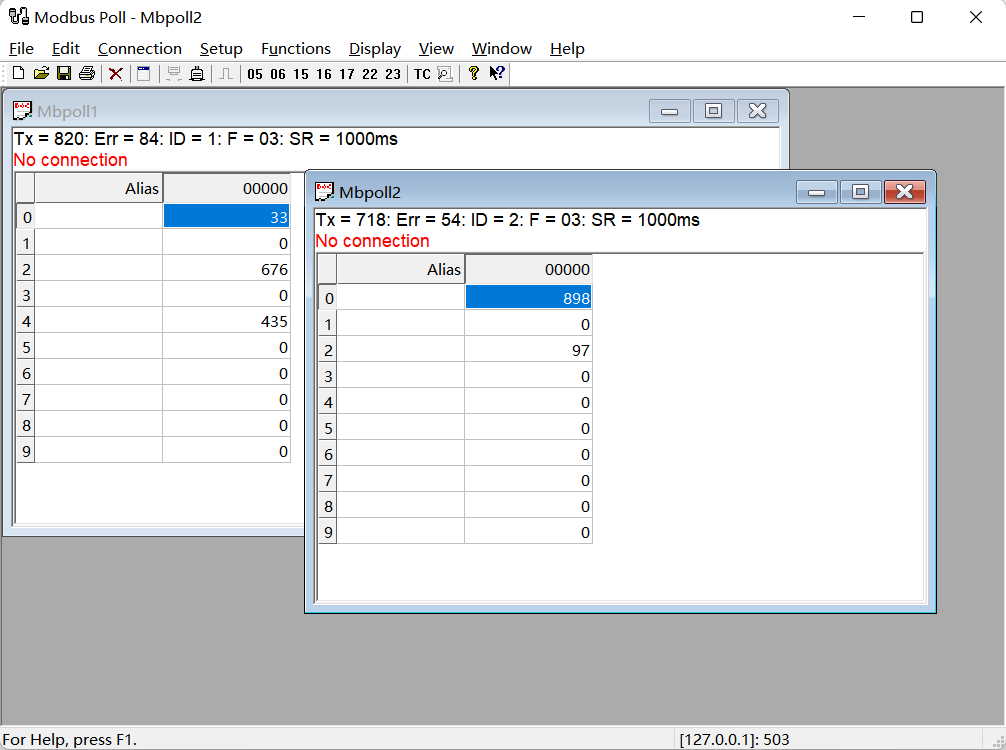1006x750 pixels.
Task: Open the Setup menu
Action: (221, 49)
